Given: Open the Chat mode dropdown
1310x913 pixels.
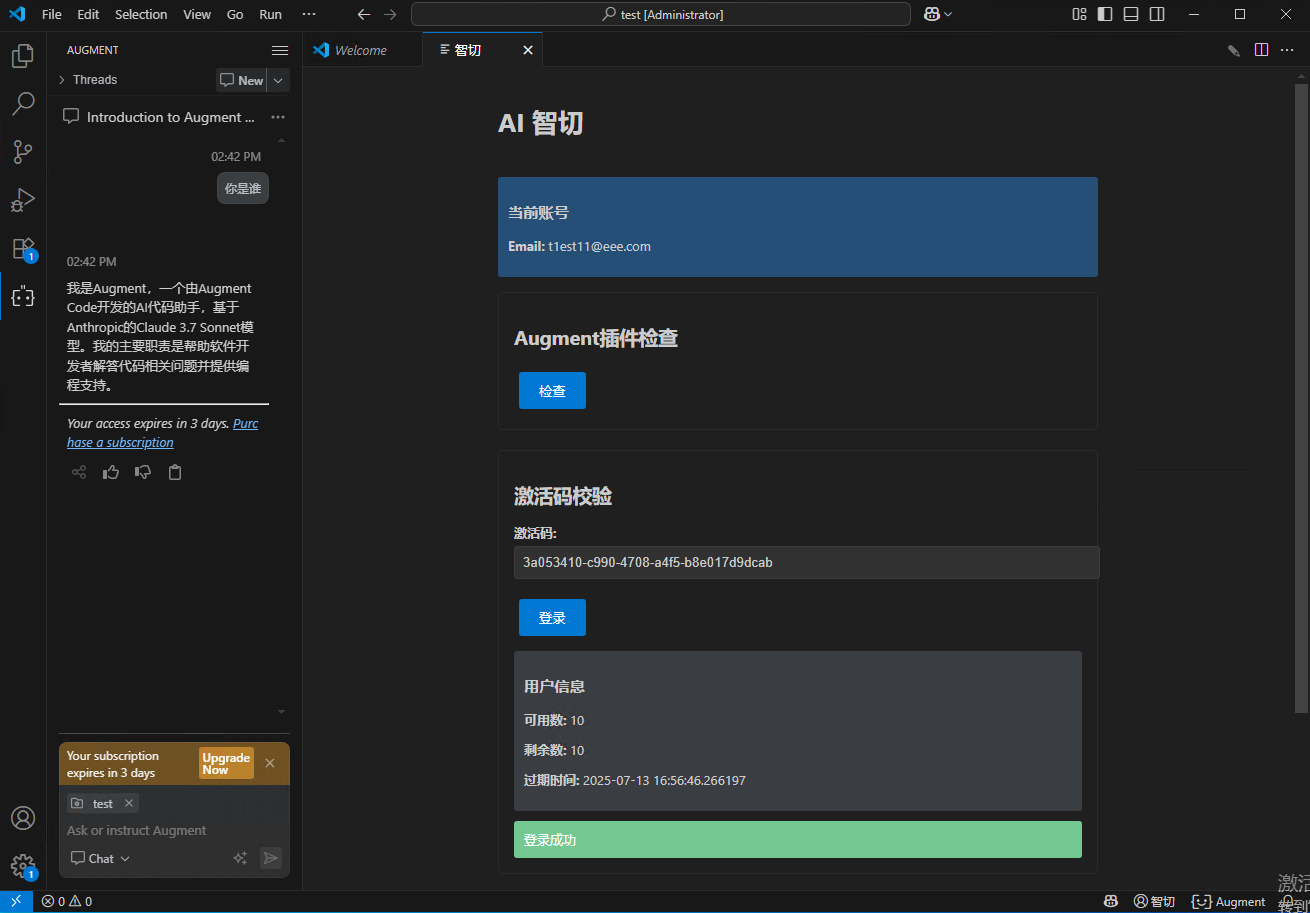Looking at the screenshot, I should point(101,858).
